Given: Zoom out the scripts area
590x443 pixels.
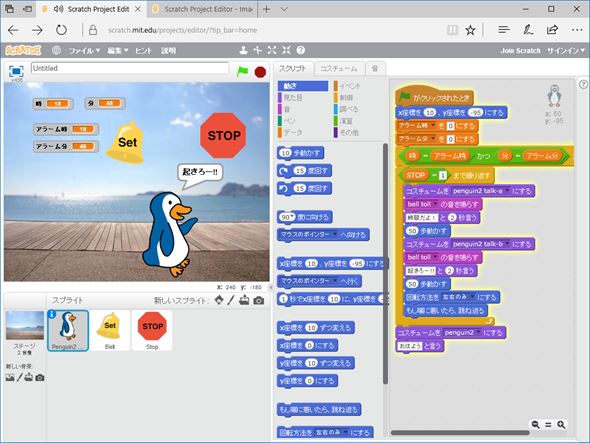Looking at the screenshot, I should click(x=535, y=425).
